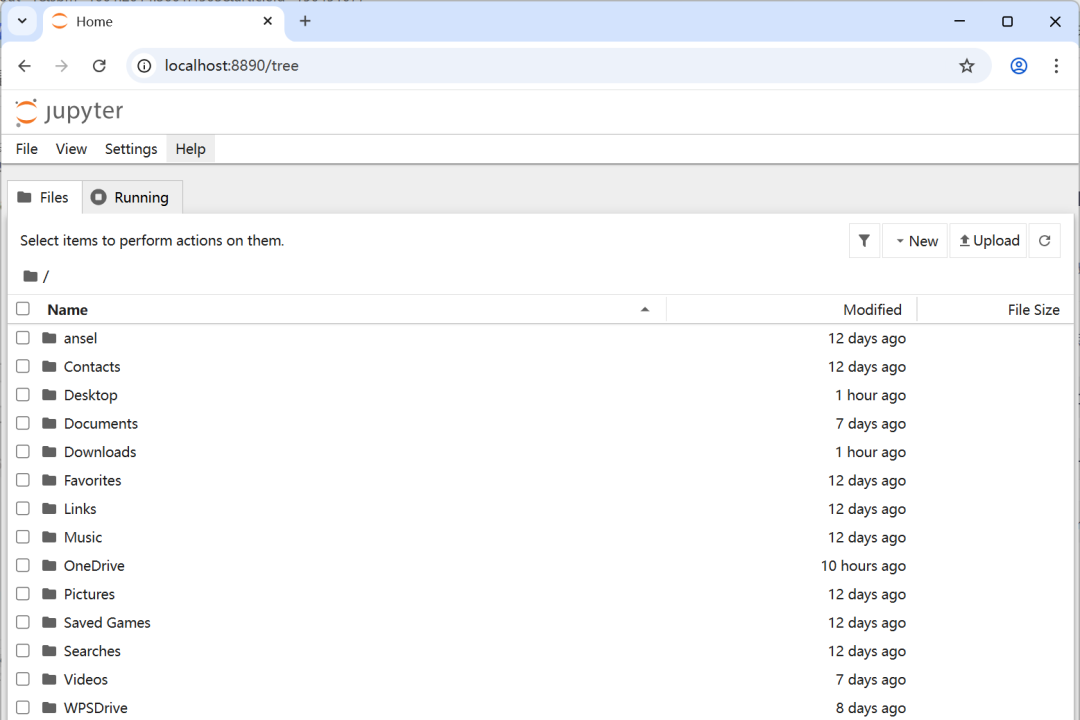Click the 'Select items to perform actions' text
Viewport: 1080px width, 720px height.
[x=152, y=240]
